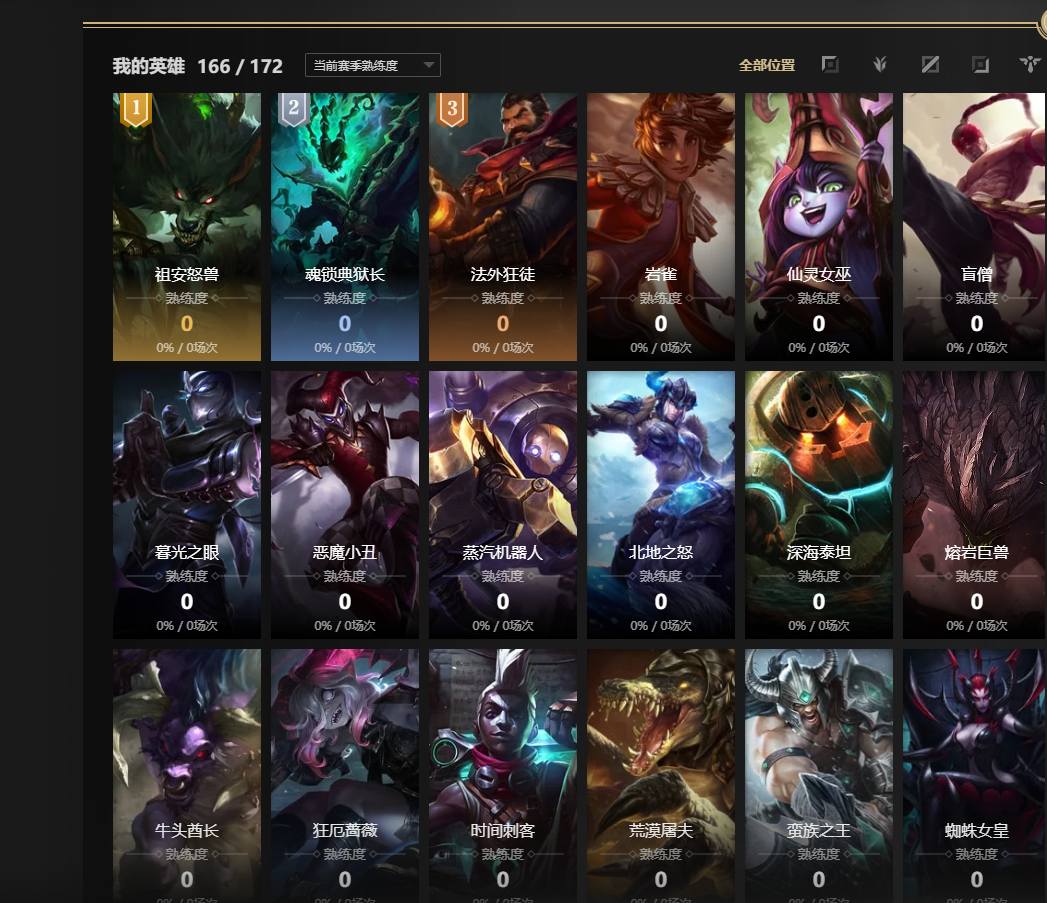Click the rank 2 badge on 魂锁典狱长

294,110
